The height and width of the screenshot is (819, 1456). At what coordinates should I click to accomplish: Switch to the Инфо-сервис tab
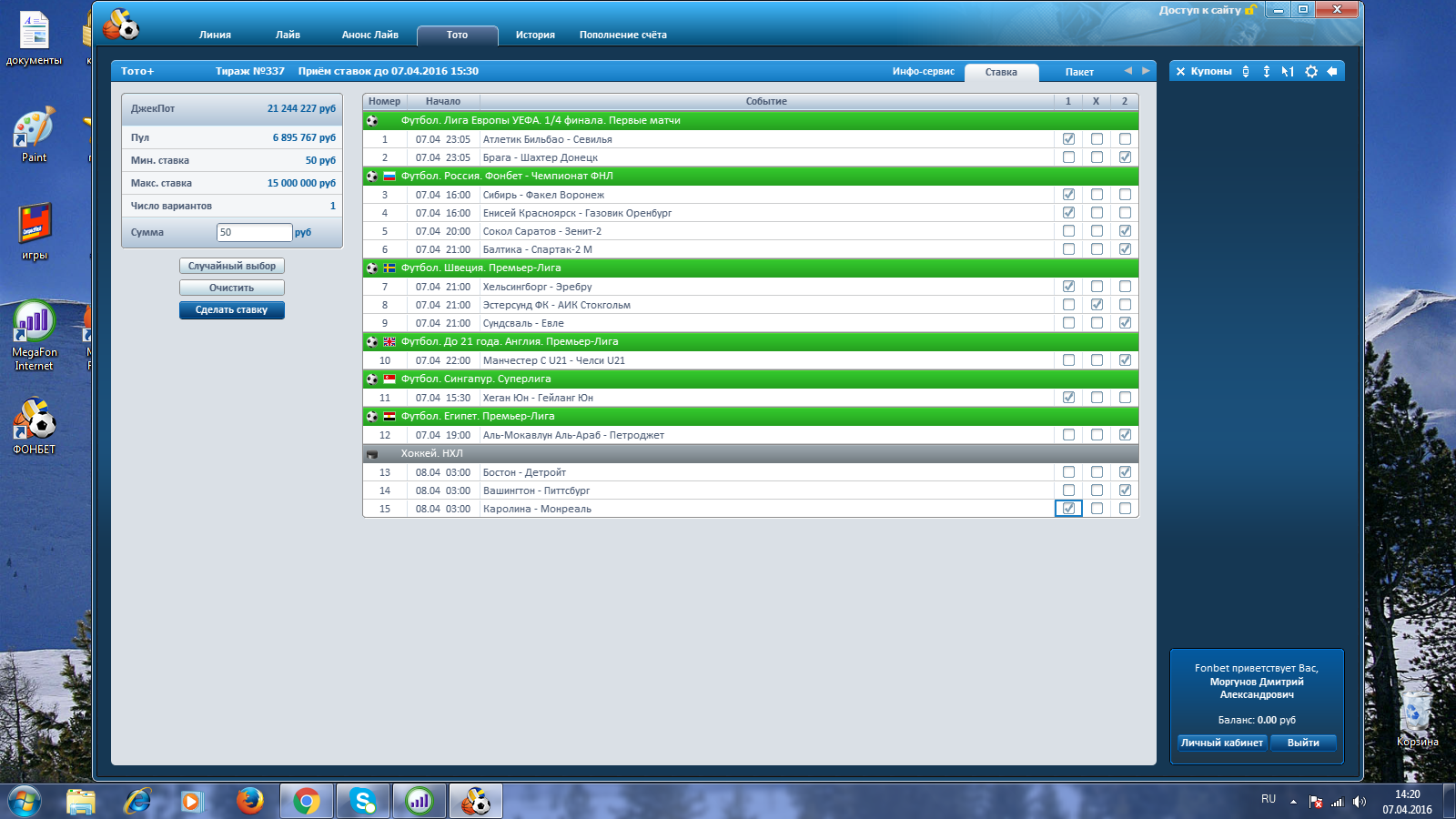923,71
